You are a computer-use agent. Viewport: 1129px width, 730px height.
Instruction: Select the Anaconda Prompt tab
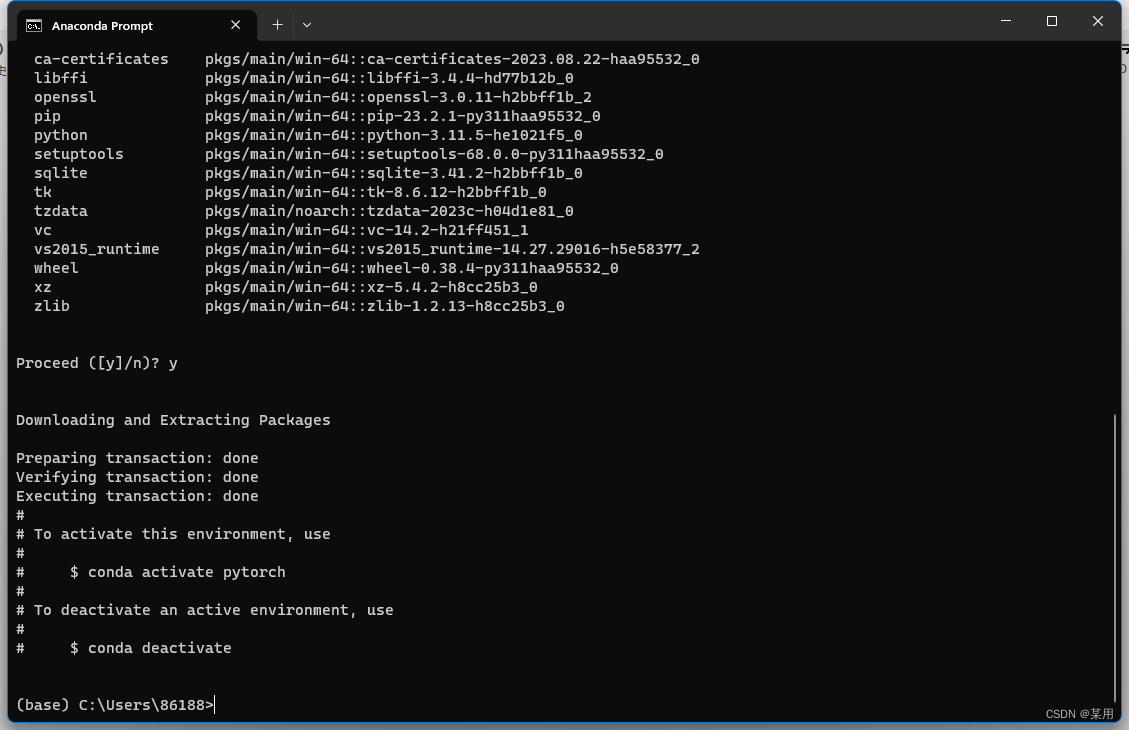point(137,25)
